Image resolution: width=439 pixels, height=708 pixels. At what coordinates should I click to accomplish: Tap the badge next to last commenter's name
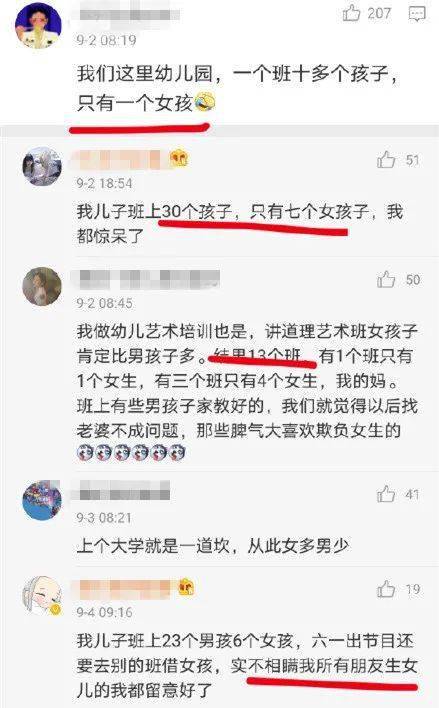click(186, 587)
